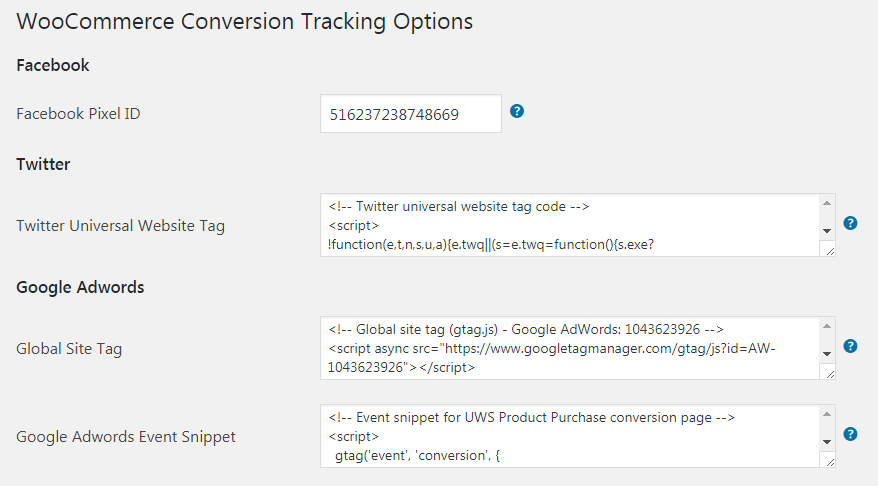Click the Twitter tag textarea scroll-up arrow
The width and height of the screenshot is (878, 486).
click(827, 203)
